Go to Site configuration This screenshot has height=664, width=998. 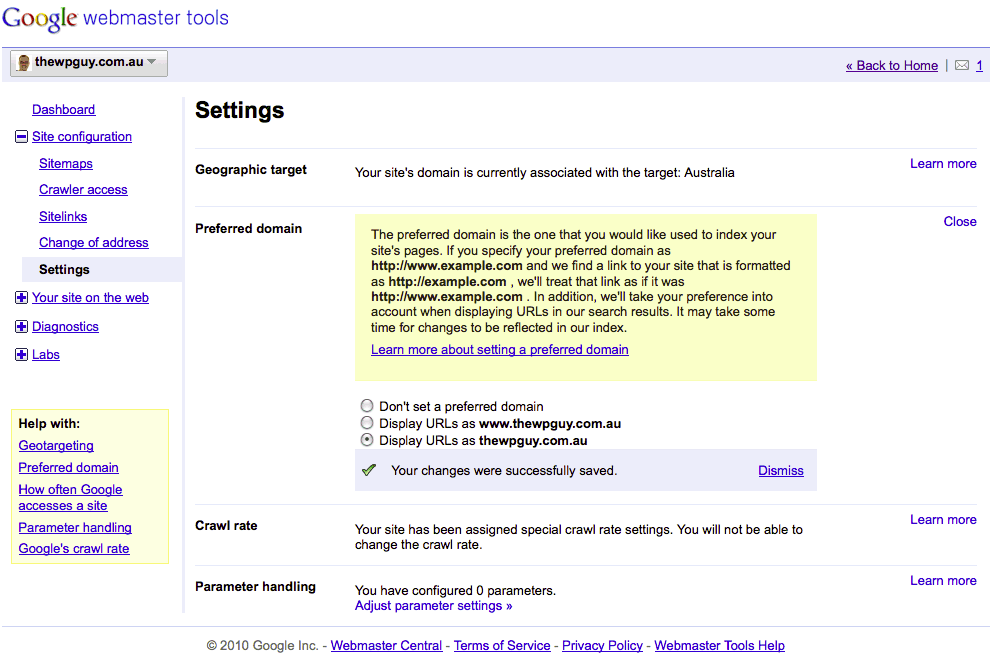coord(82,136)
